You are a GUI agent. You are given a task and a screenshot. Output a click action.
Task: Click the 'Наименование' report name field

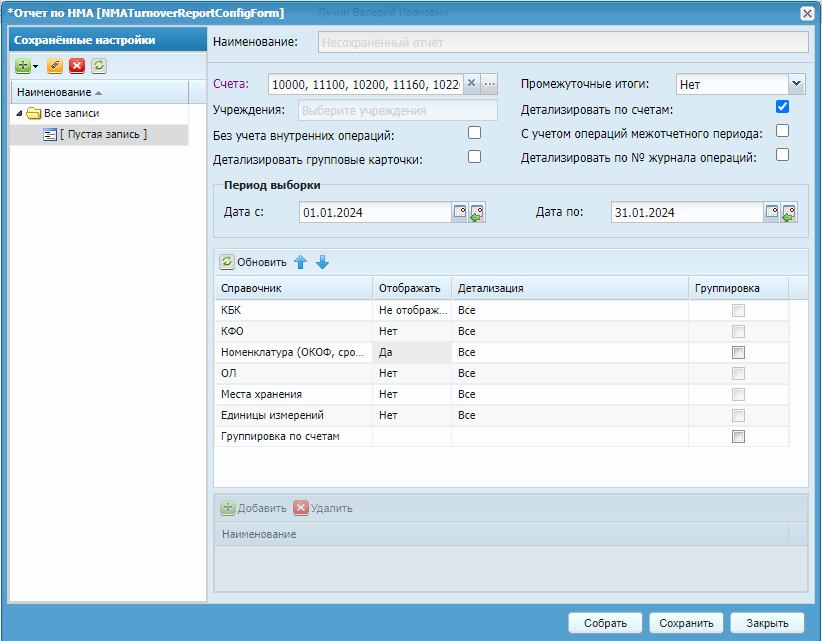pos(563,42)
